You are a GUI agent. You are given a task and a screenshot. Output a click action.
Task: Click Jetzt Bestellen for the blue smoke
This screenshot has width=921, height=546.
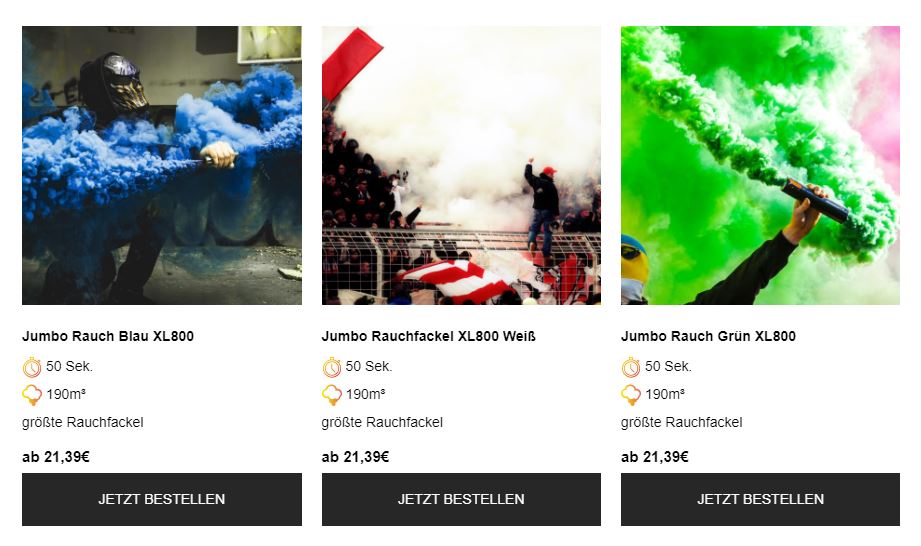pyautogui.click(x=162, y=499)
